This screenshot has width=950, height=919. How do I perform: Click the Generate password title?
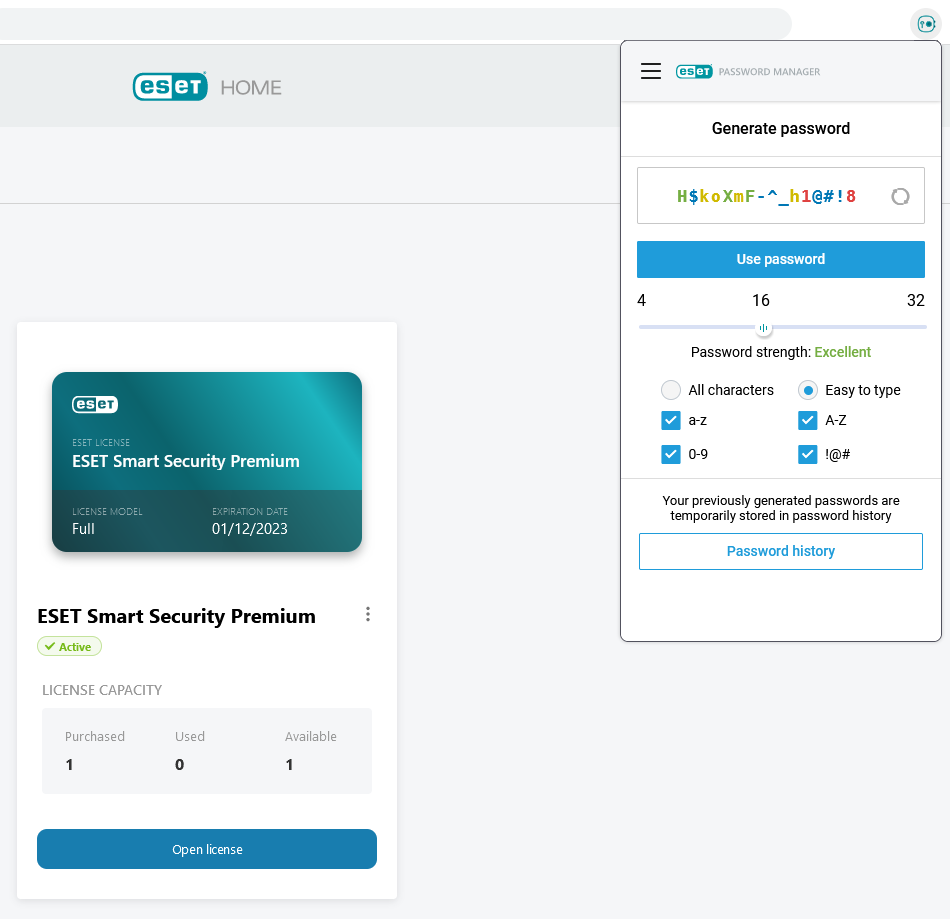(780, 128)
